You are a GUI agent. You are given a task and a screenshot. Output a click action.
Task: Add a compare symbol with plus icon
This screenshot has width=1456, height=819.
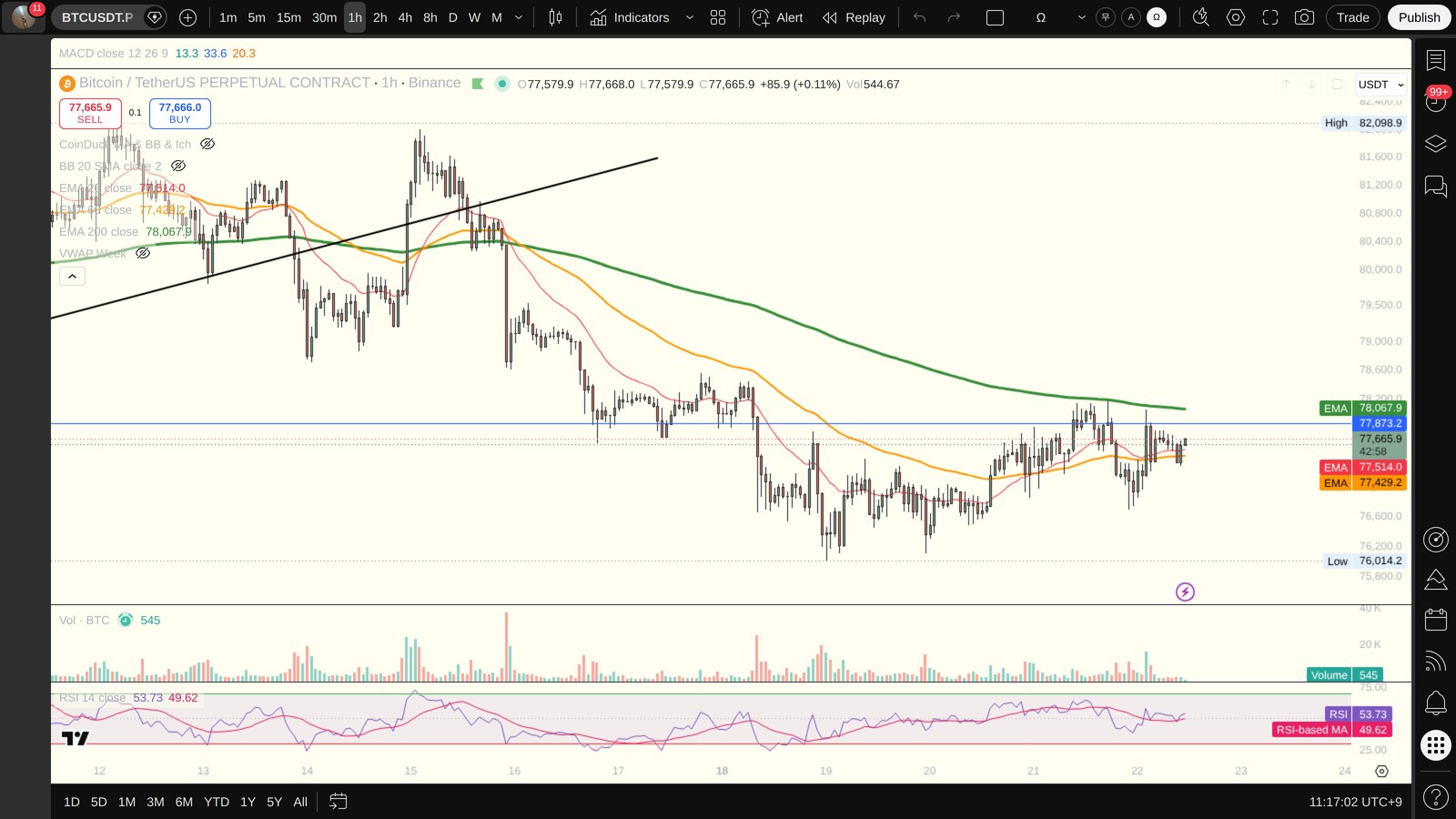click(x=187, y=17)
